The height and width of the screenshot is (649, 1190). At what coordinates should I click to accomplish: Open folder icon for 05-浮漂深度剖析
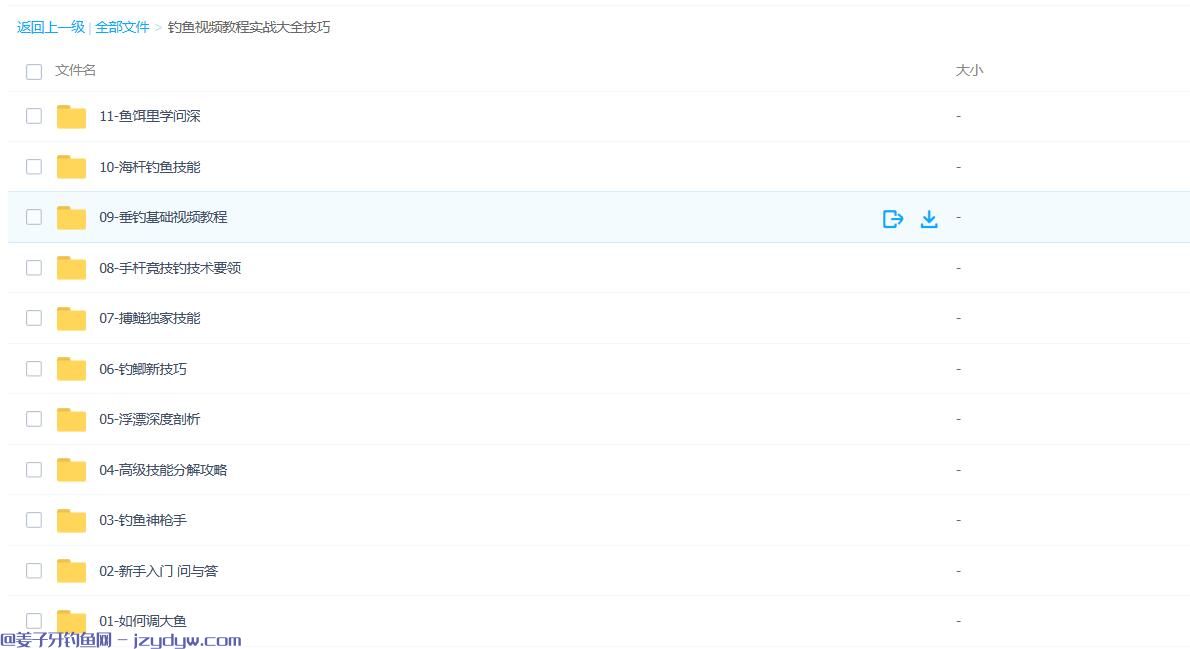click(x=71, y=419)
